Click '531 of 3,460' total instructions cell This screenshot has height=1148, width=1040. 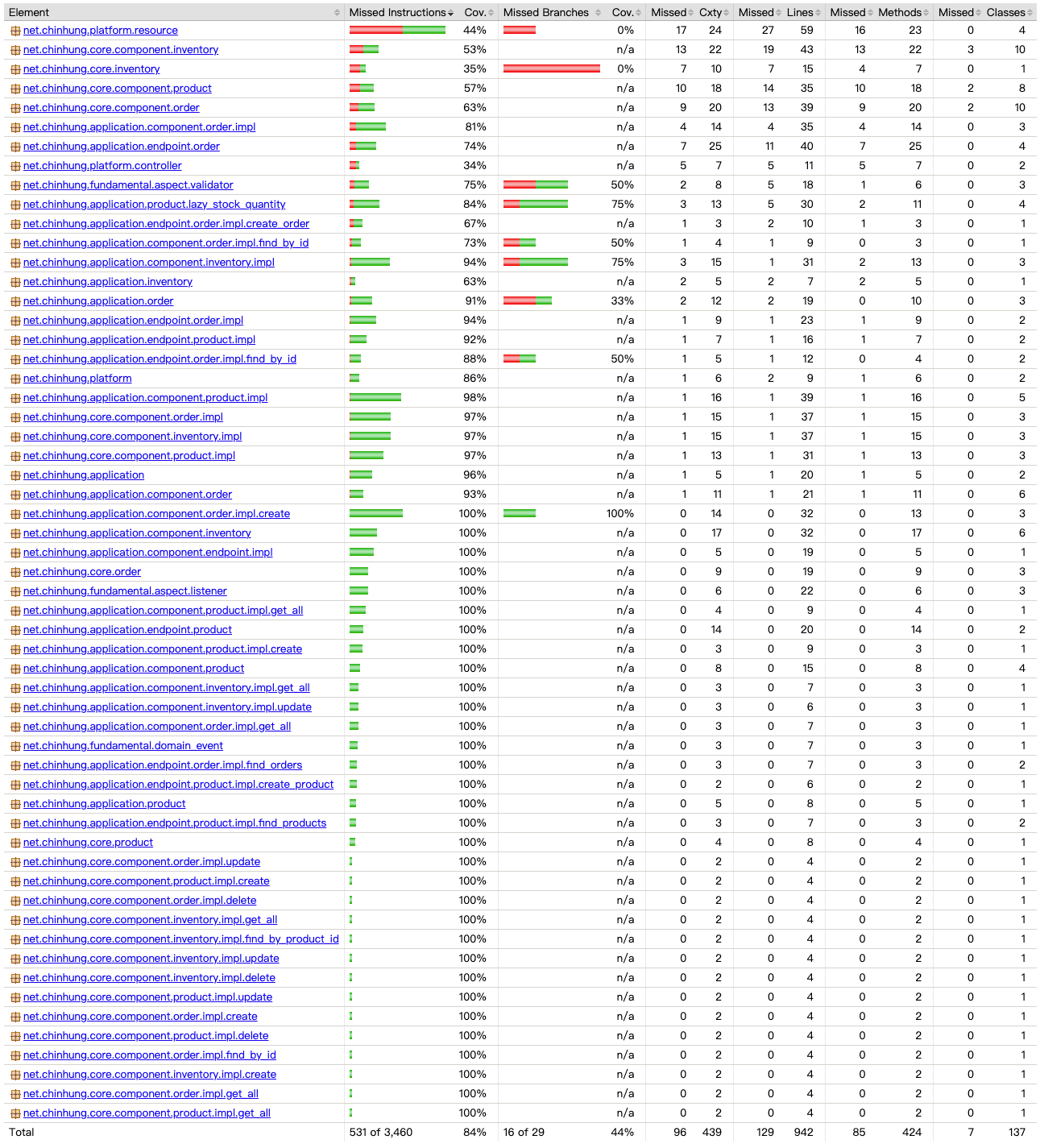click(381, 1133)
